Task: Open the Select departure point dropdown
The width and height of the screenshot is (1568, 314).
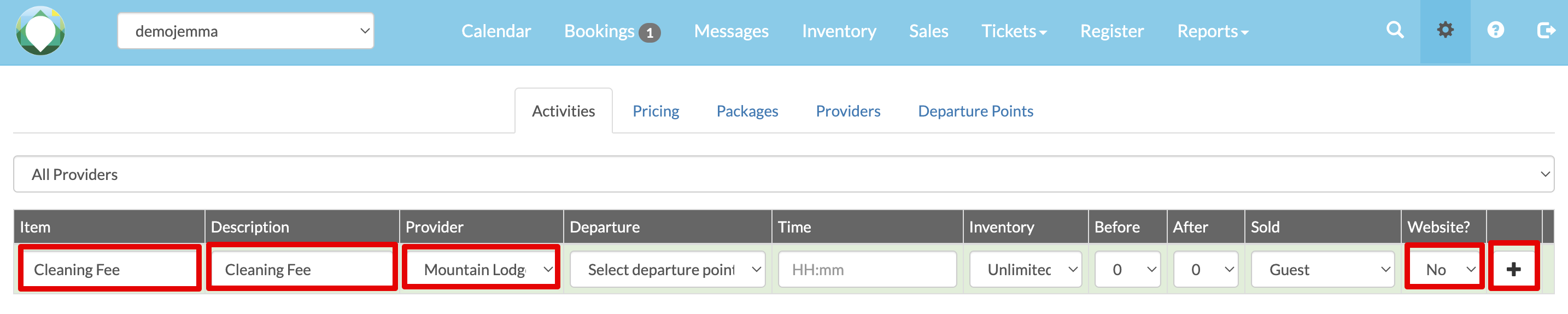Action: (667, 269)
